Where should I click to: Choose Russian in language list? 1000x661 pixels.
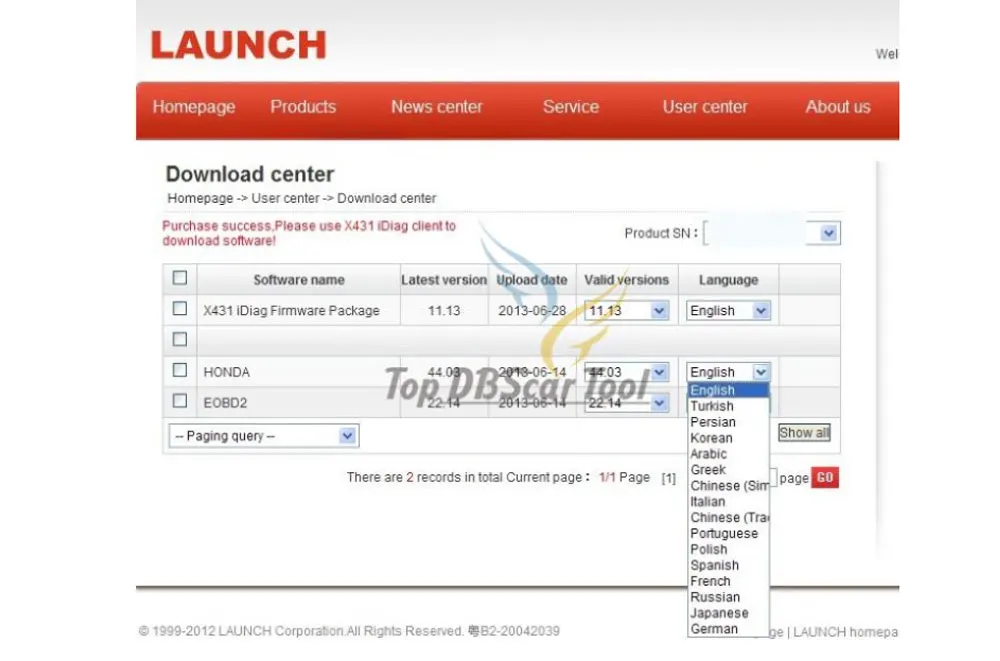click(x=728, y=597)
